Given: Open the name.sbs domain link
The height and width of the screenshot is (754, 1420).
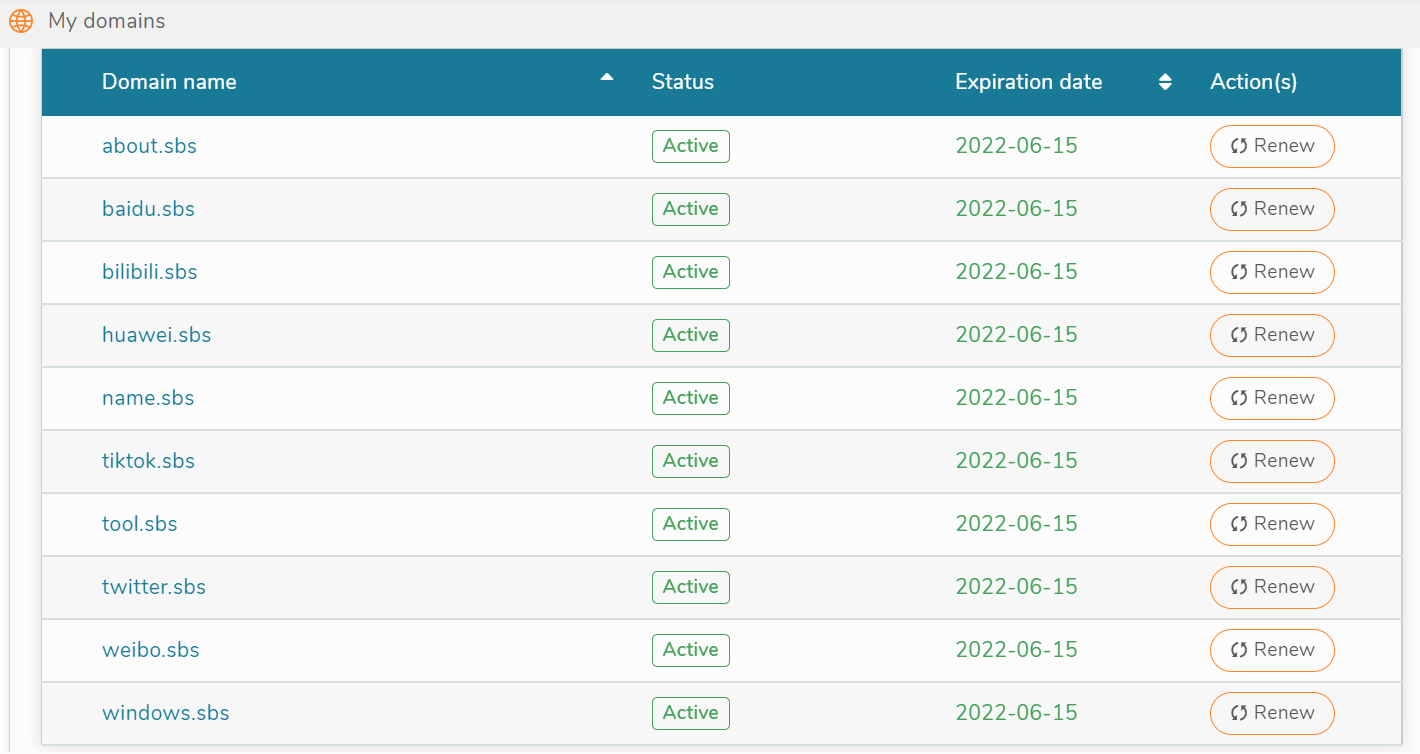Looking at the screenshot, I should click(x=148, y=398).
